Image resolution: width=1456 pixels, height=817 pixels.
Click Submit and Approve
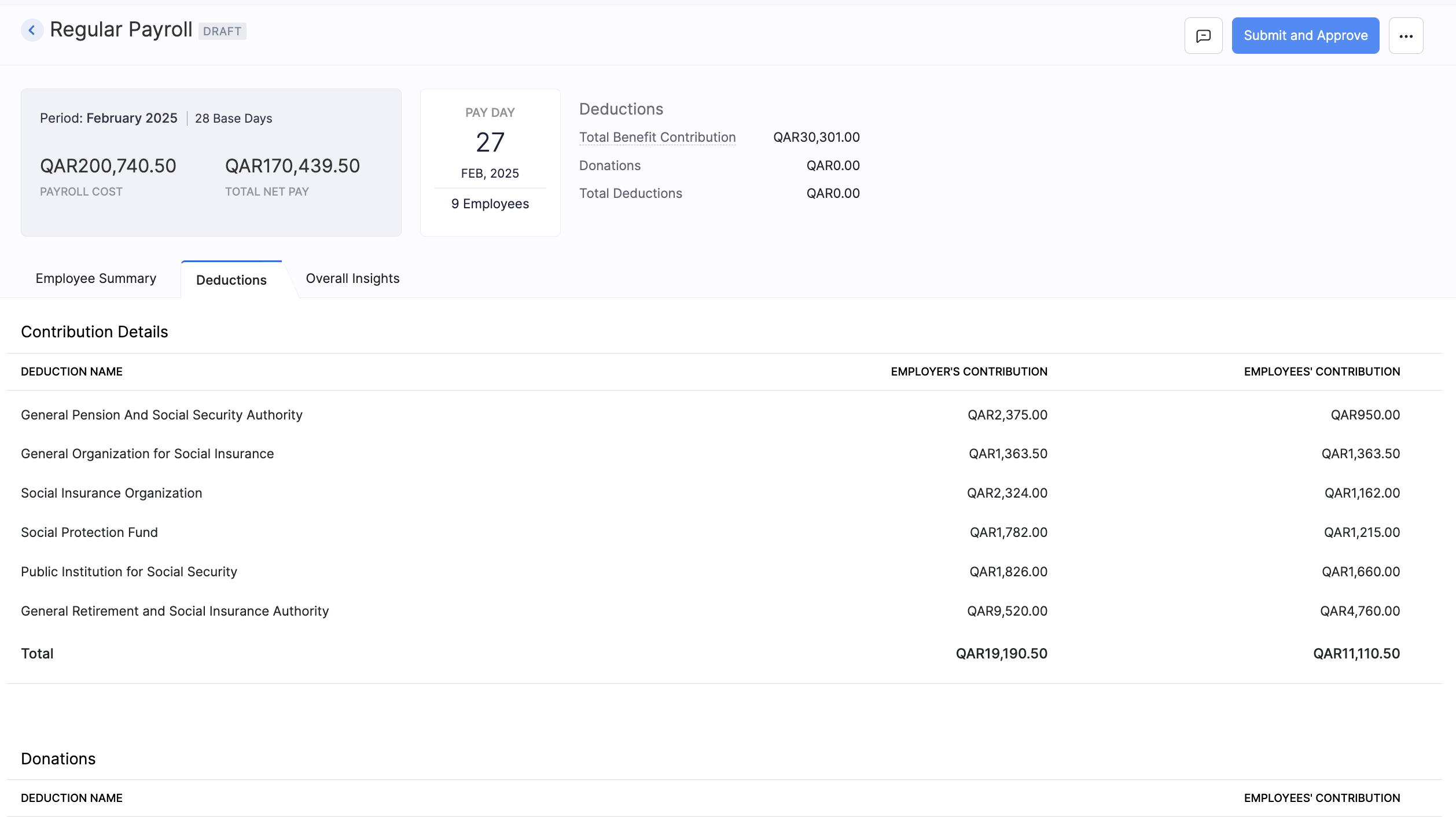(1305, 35)
